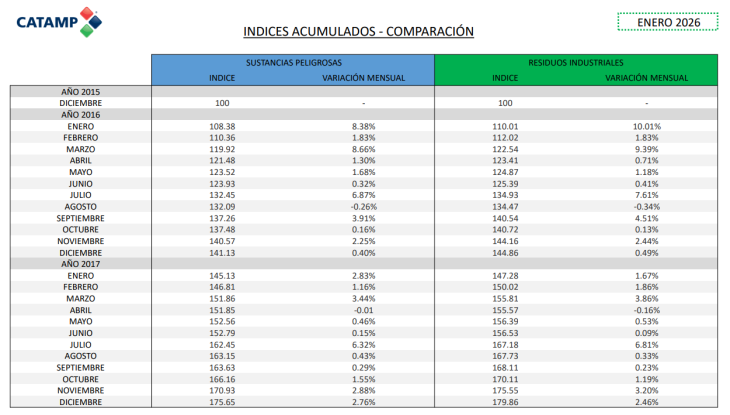
Task: Select the 6.81% variation cell
Action: pyautogui.click(x=646, y=344)
